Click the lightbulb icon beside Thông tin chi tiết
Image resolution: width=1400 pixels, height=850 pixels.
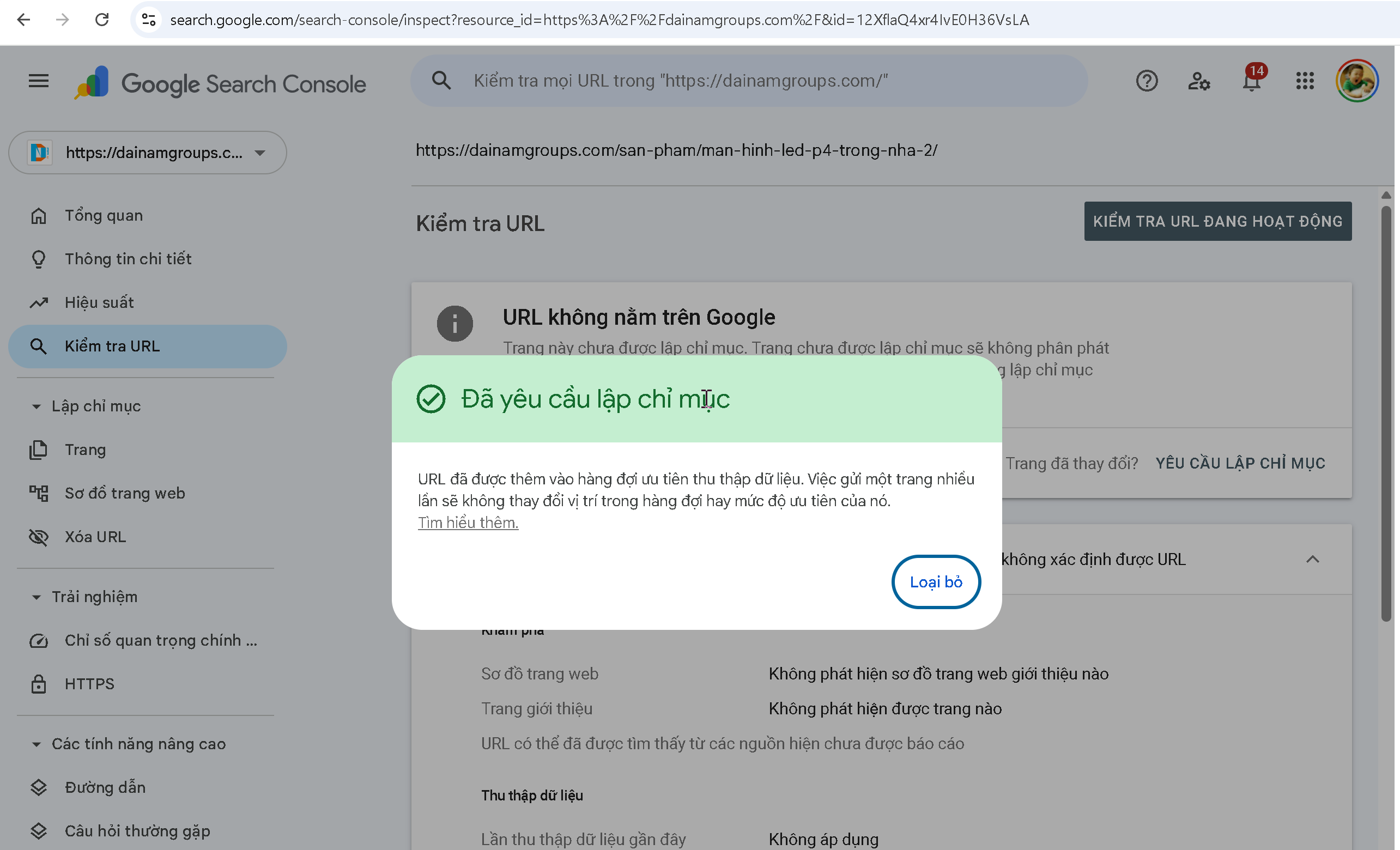coord(38,259)
